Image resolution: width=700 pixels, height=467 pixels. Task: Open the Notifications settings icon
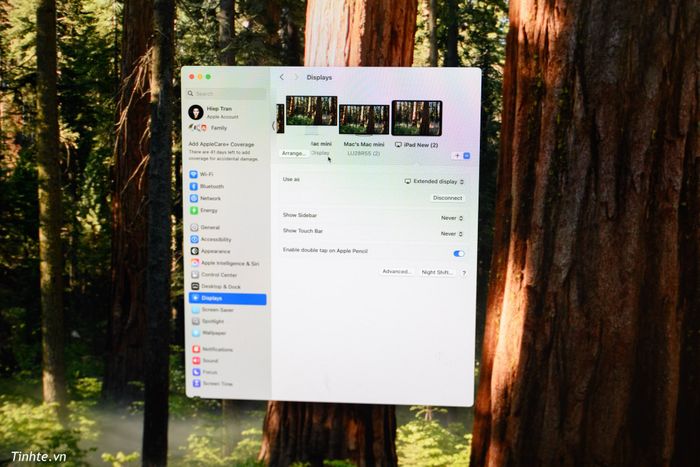196,349
